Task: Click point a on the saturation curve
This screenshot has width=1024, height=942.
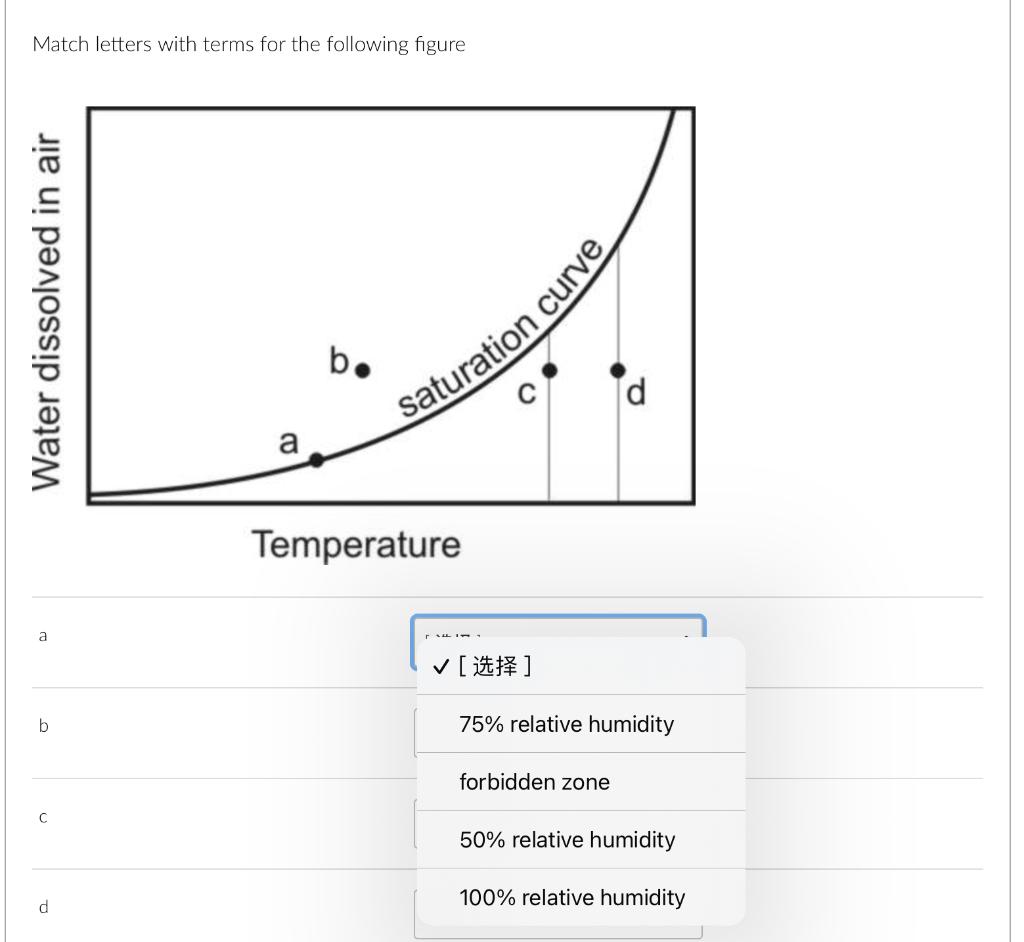Action: (x=316, y=460)
